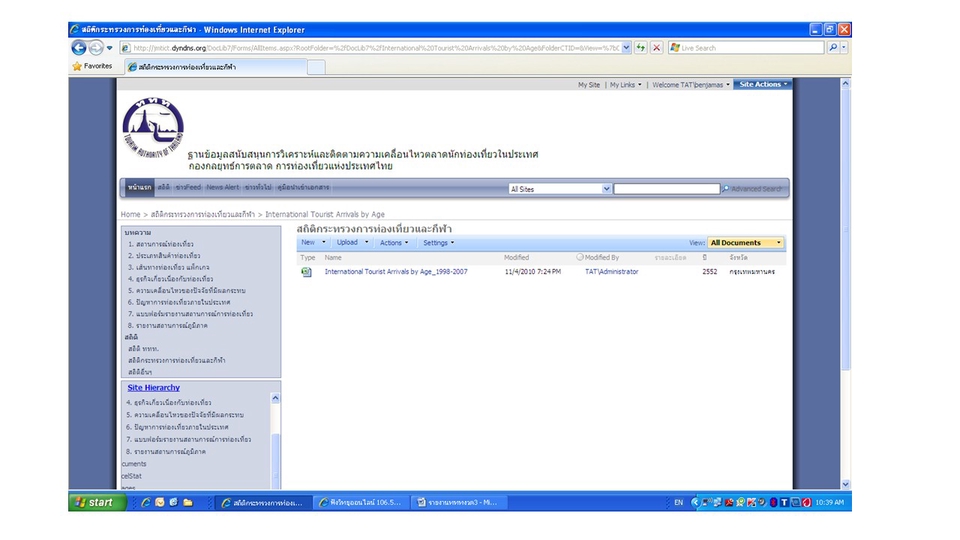Open the All Documents view dropdown
Screen dimensions: 960x540
[745, 243]
